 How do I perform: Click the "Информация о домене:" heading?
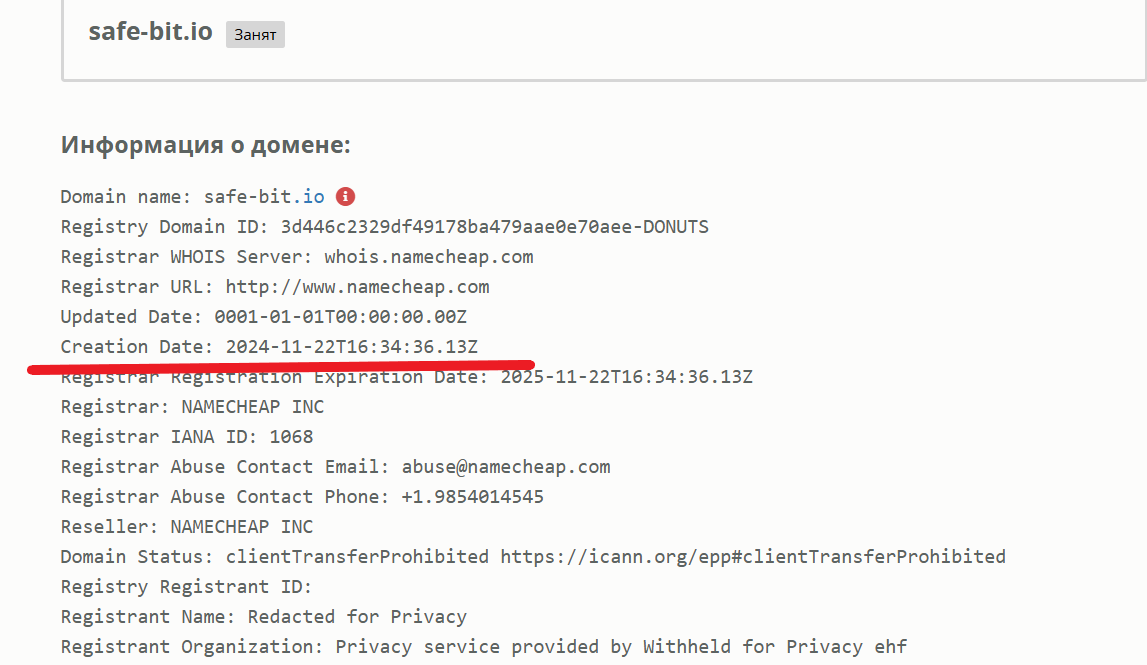click(x=206, y=145)
